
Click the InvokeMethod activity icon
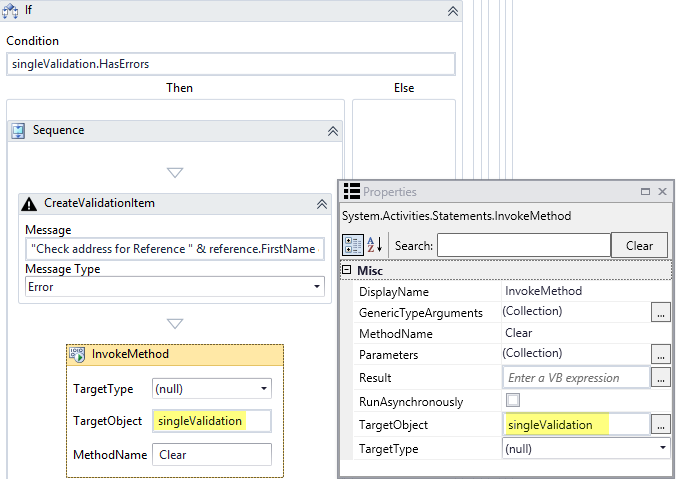[77, 354]
